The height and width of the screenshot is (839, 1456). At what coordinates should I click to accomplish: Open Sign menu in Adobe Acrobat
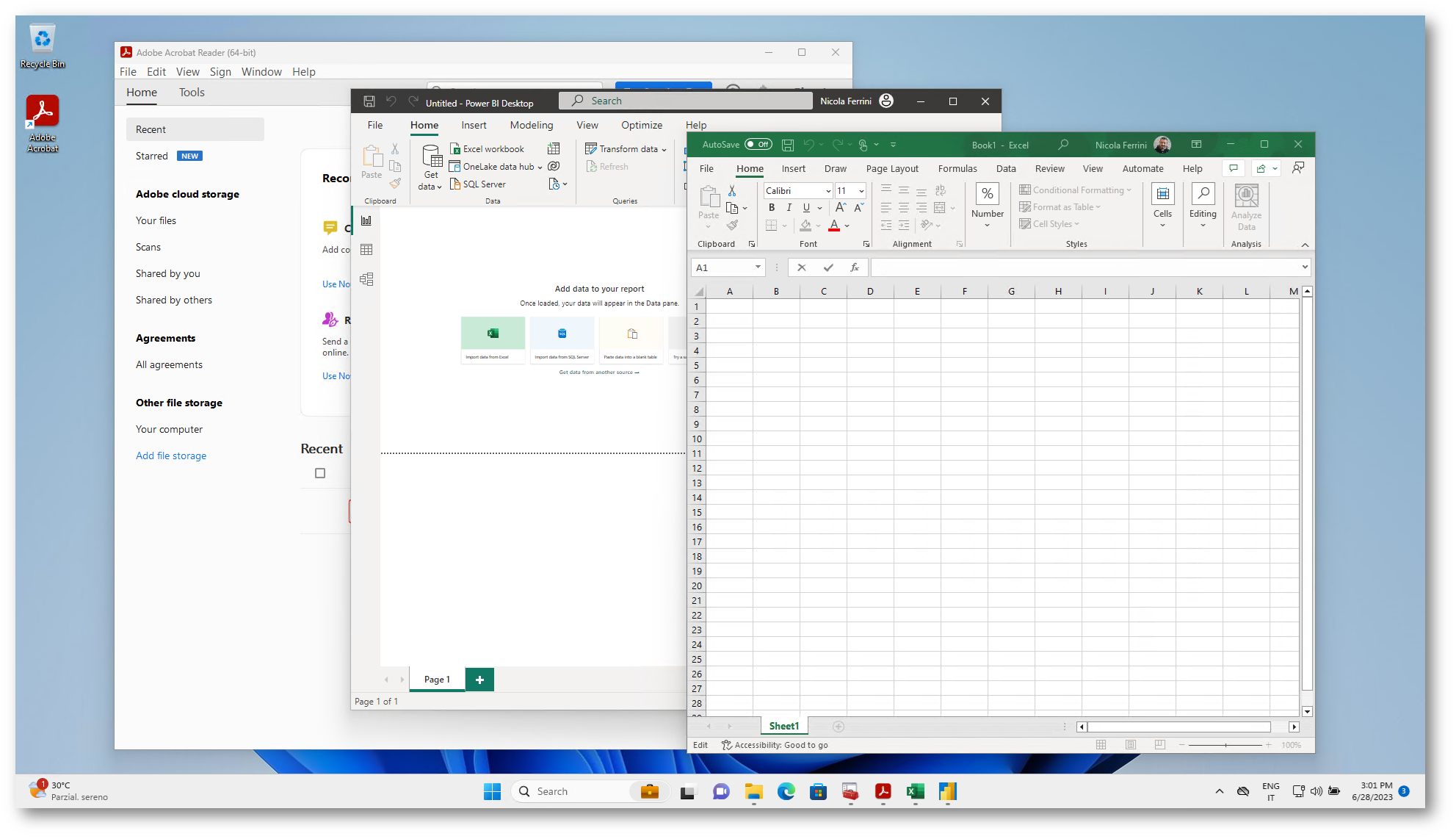click(220, 71)
